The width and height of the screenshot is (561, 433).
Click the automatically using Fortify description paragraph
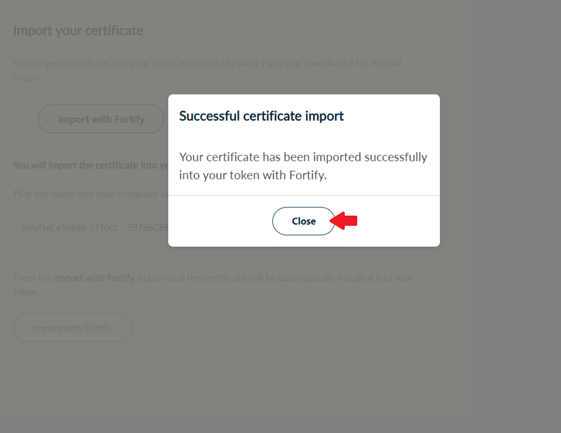207,70
